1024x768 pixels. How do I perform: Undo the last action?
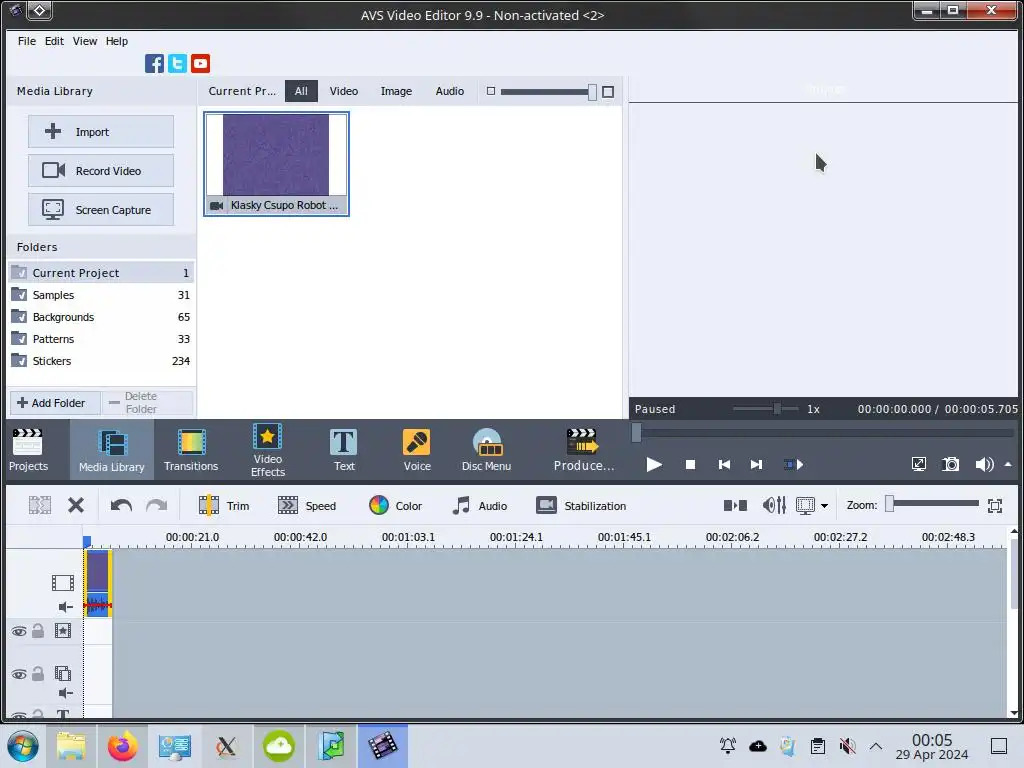pyautogui.click(x=121, y=505)
